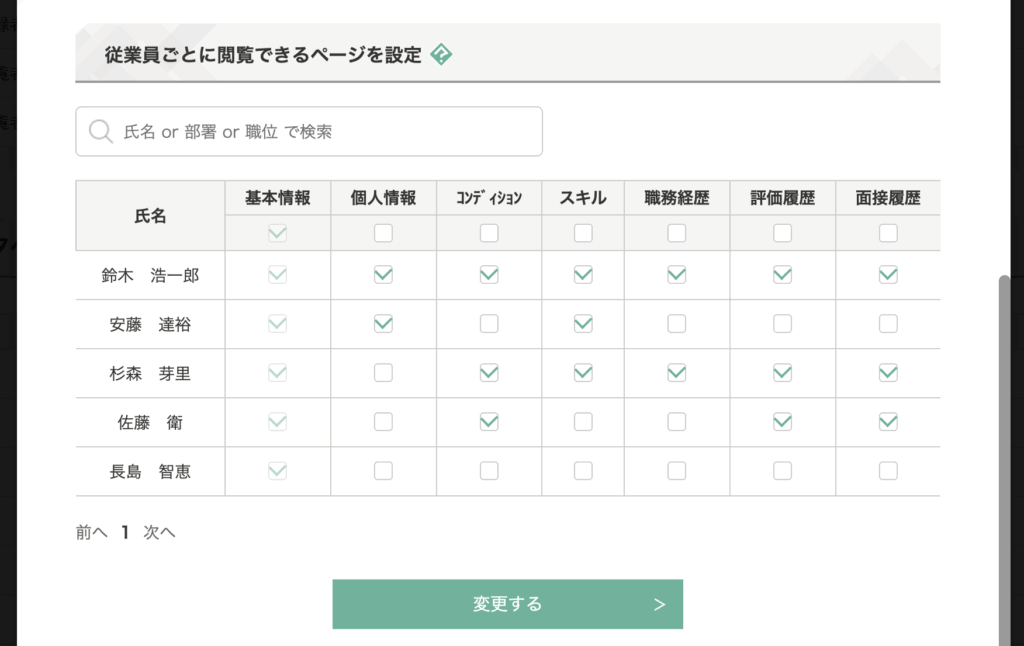
Task: Select the name cell 安藤 達裕
Action: coord(150,324)
